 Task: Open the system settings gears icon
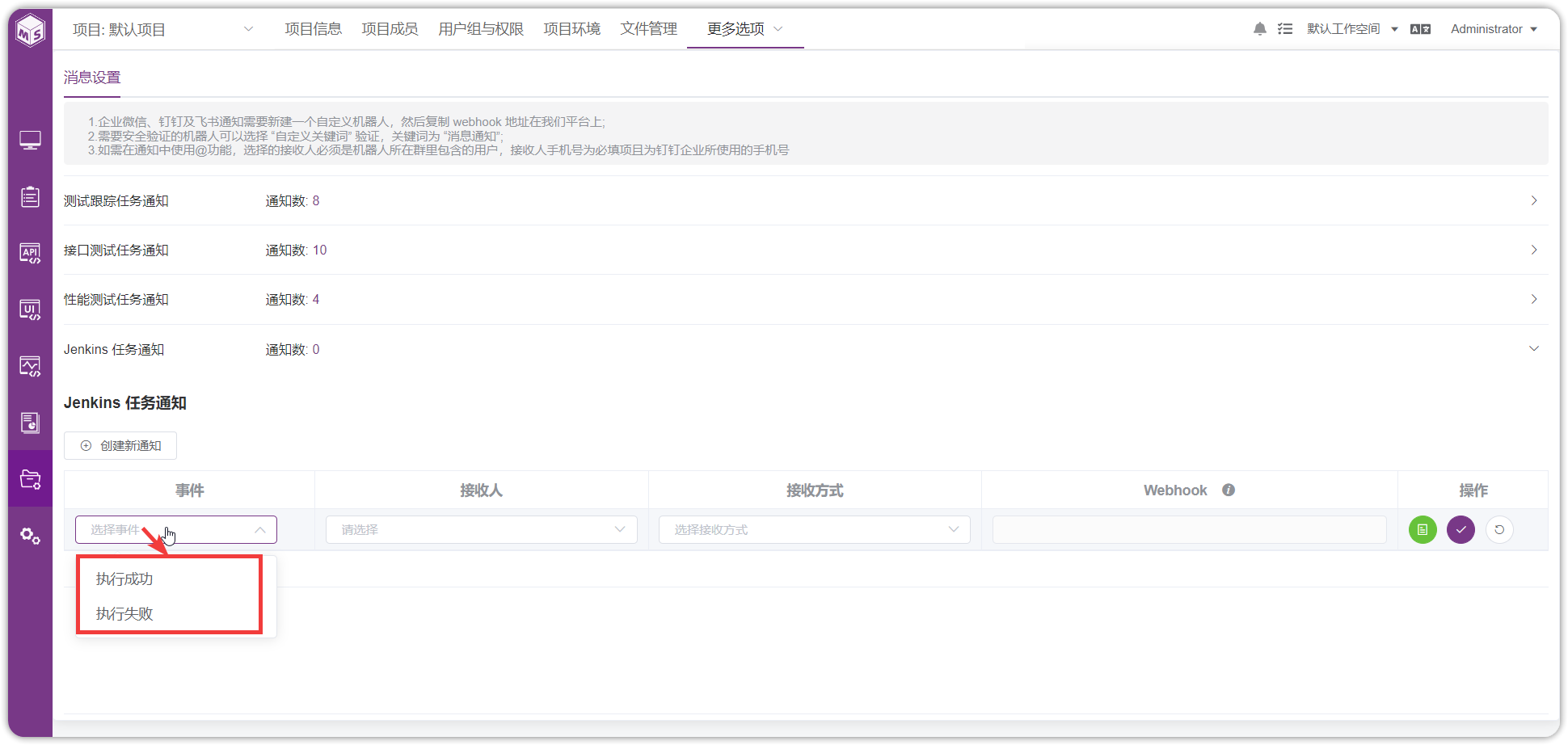click(30, 536)
